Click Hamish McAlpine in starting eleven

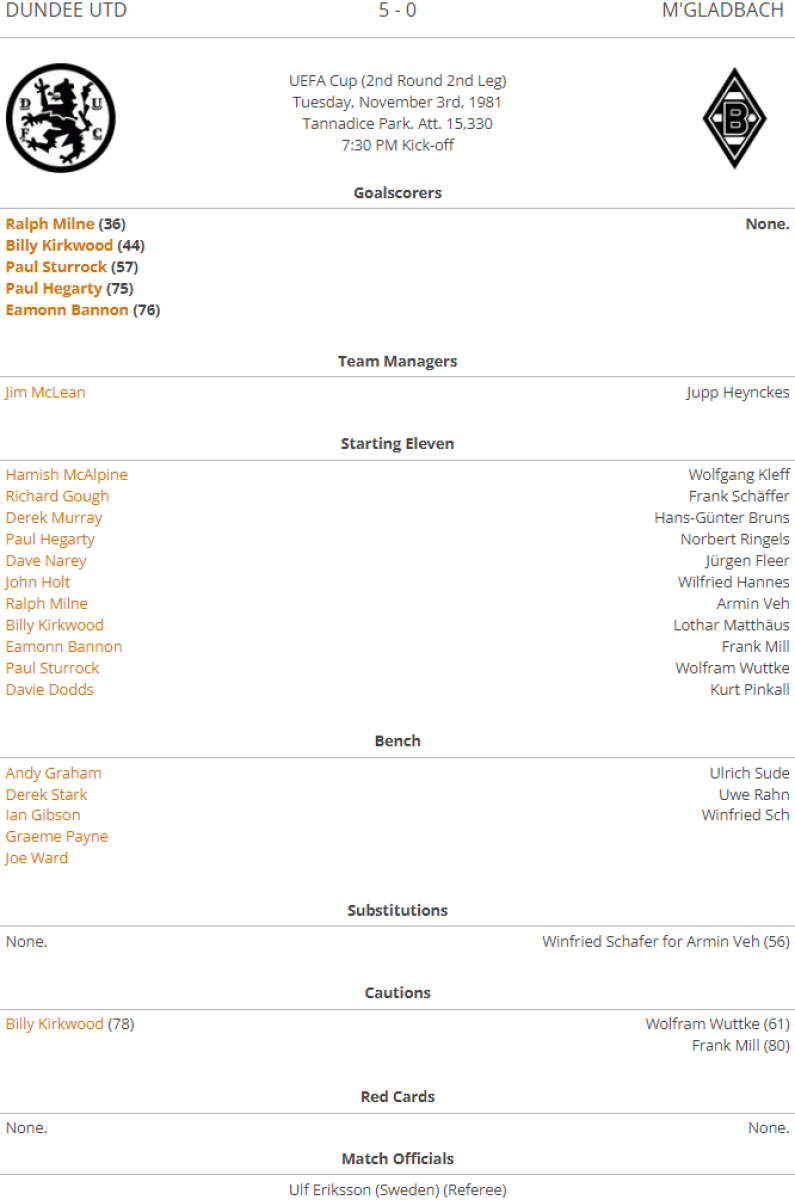click(66, 475)
